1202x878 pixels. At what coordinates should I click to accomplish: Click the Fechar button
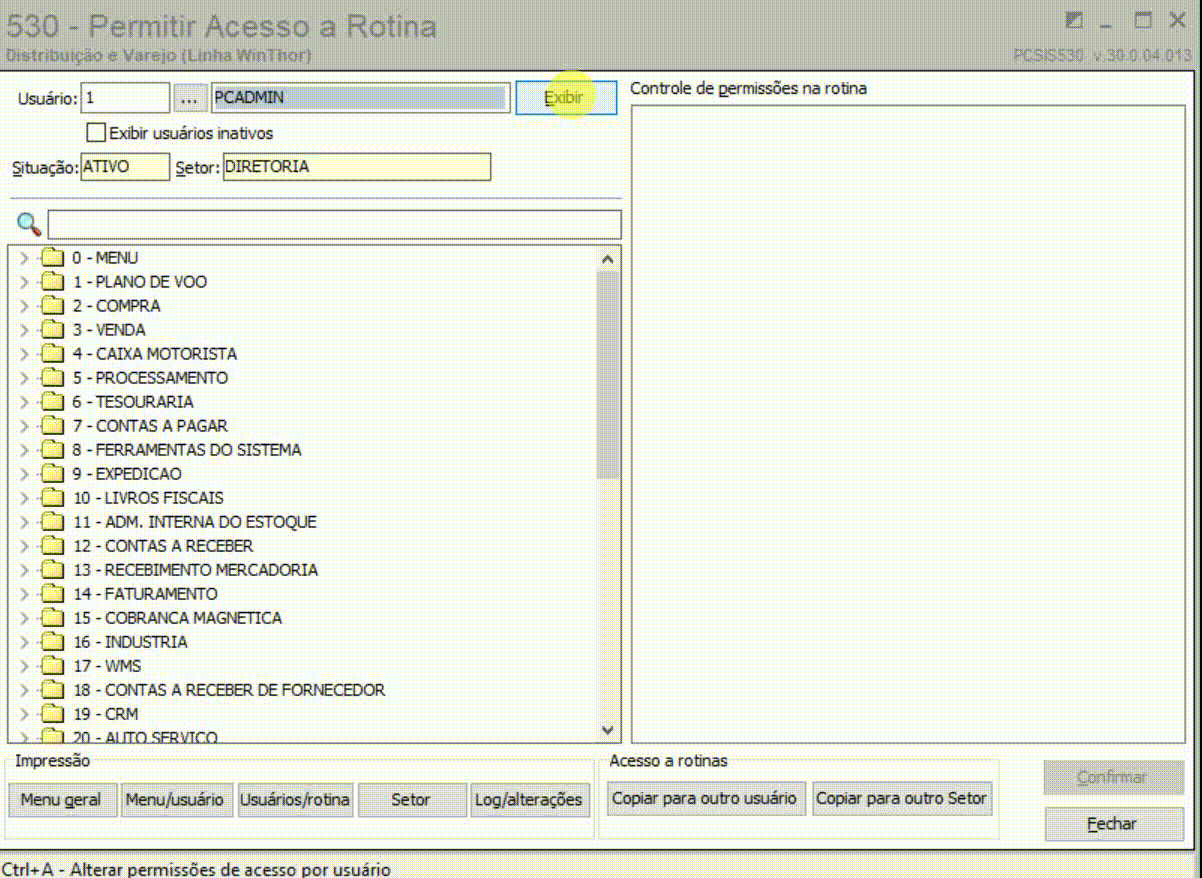(x=1113, y=824)
